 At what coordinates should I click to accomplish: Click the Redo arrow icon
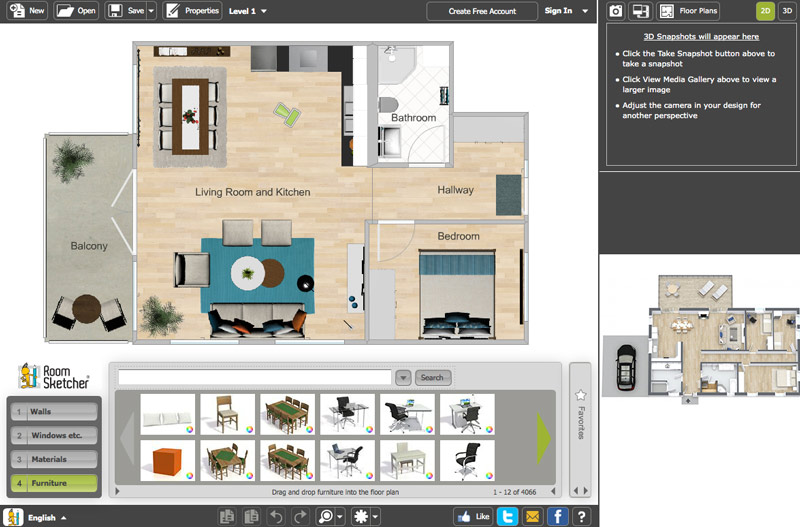tap(300, 516)
